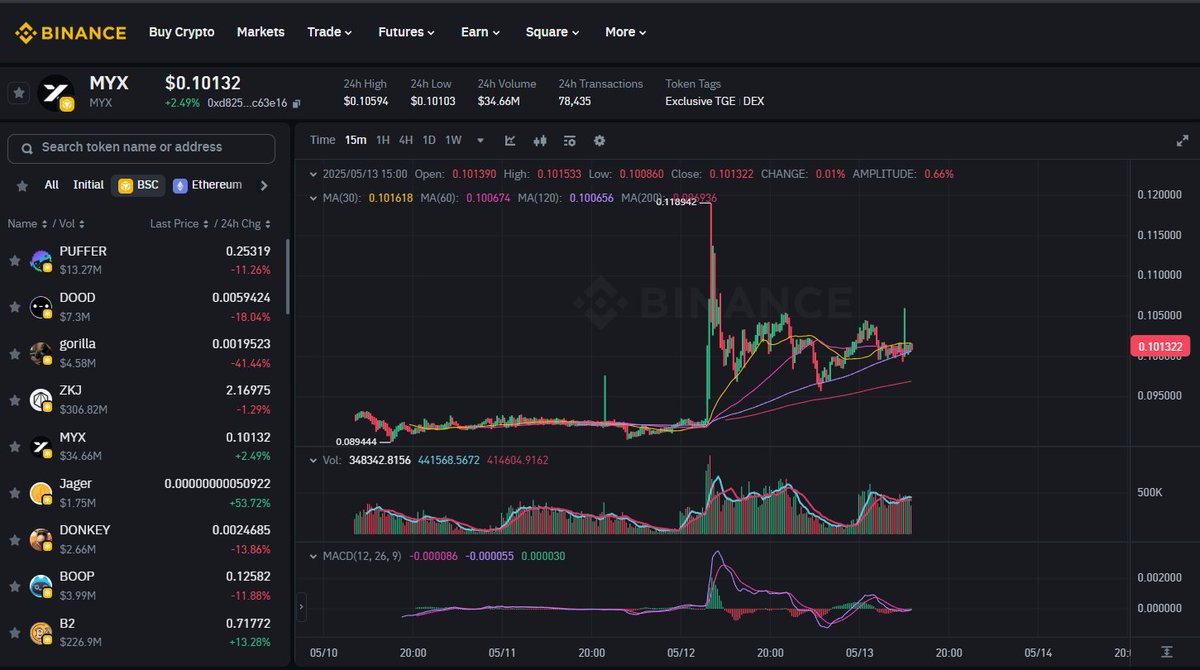This screenshot has height=670, width=1200.
Task: Select the Initial filter tab
Action: [x=88, y=185]
